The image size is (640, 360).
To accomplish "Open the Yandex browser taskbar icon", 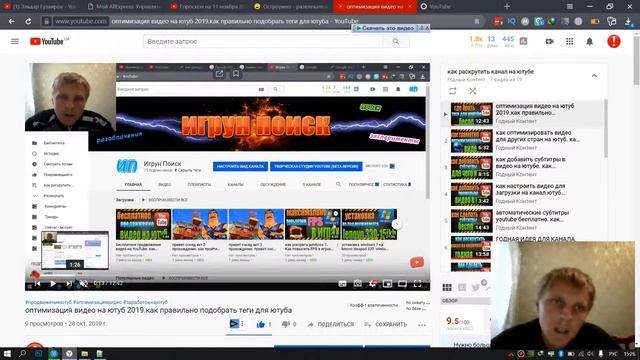I will pos(69,353).
